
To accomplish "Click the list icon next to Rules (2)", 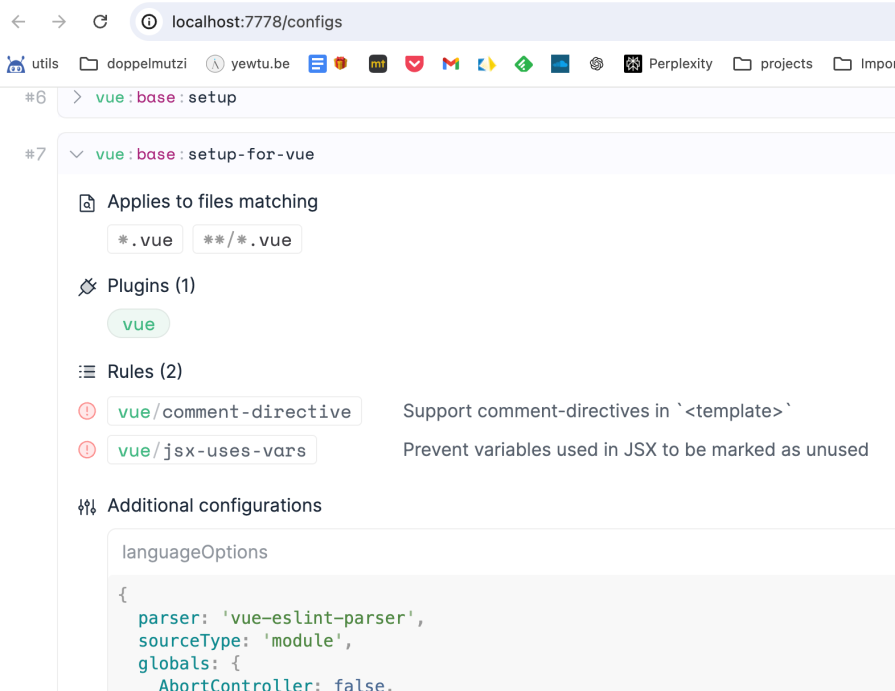I will 87,370.
